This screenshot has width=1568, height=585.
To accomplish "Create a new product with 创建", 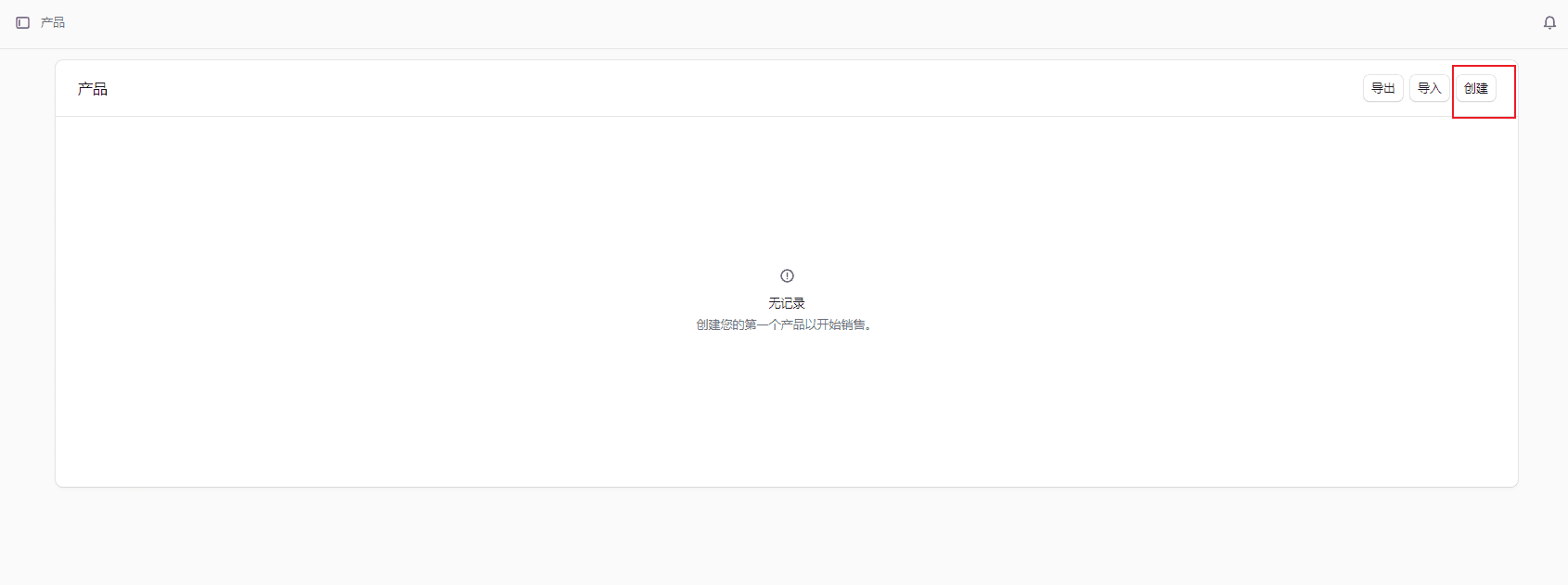I will 1475,88.
